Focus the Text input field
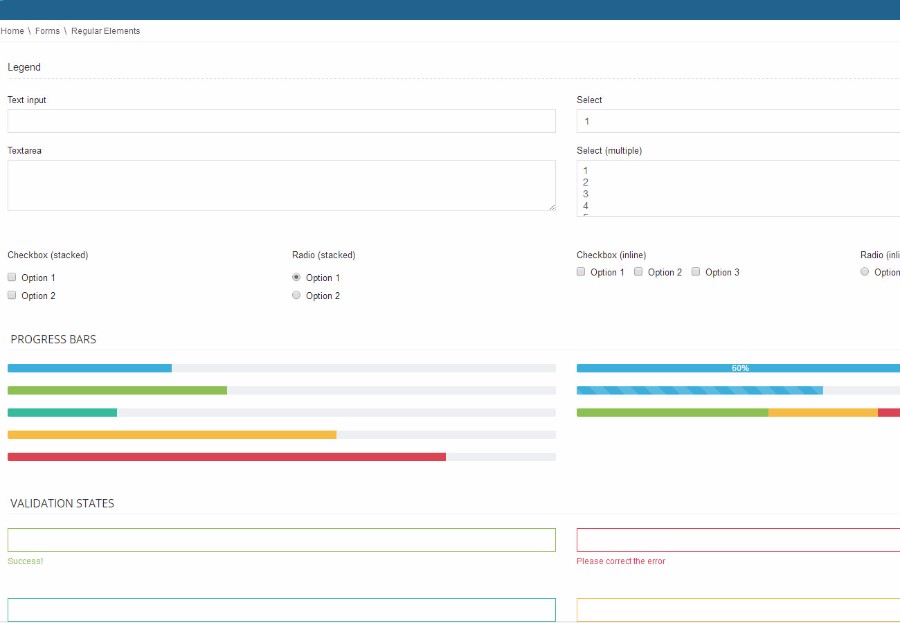The height and width of the screenshot is (623, 900). click(x=281, y=121)
